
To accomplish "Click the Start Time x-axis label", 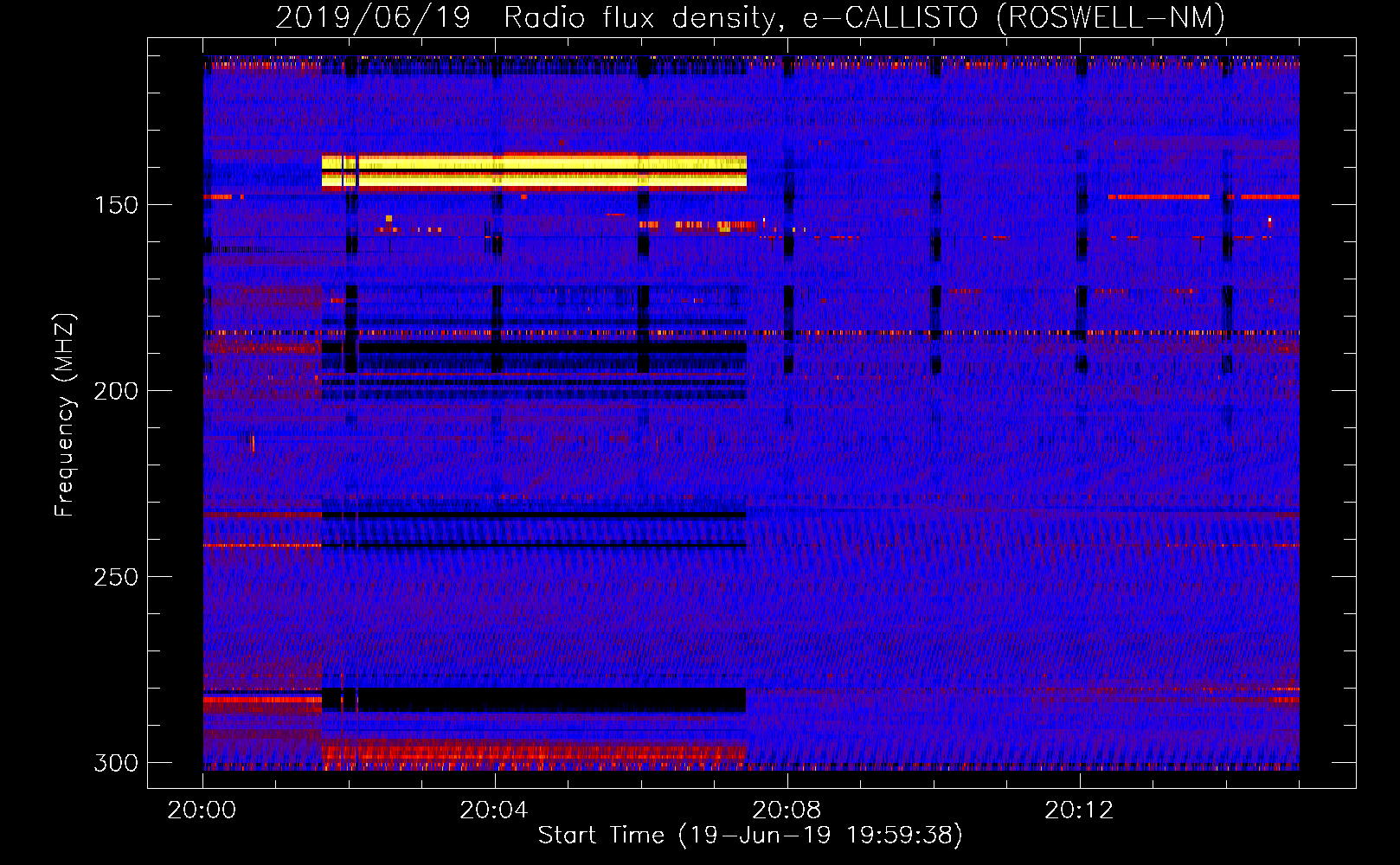I will click(749, 836).
